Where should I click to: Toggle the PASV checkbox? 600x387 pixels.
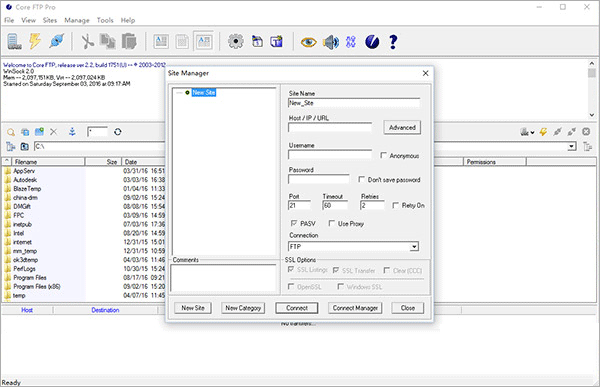tap(294, 223)
